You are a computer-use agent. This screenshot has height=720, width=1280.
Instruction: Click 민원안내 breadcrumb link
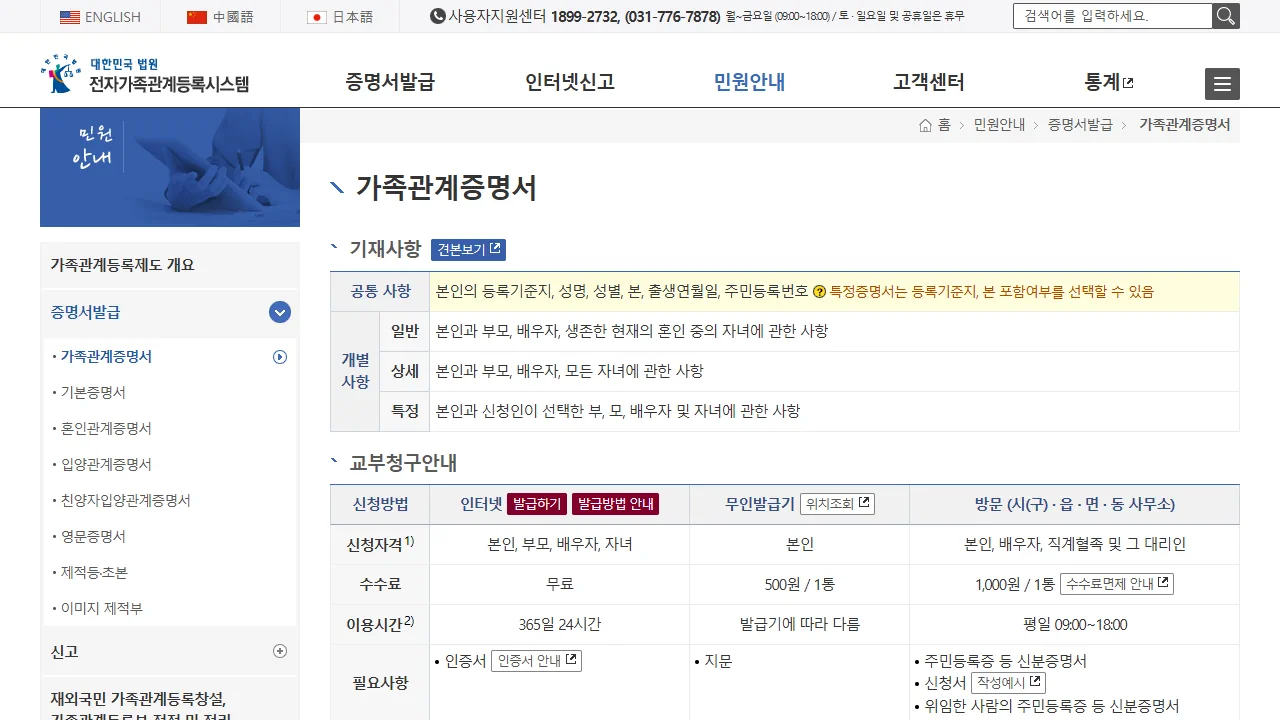pyautogui.click(x=999, y=125)
